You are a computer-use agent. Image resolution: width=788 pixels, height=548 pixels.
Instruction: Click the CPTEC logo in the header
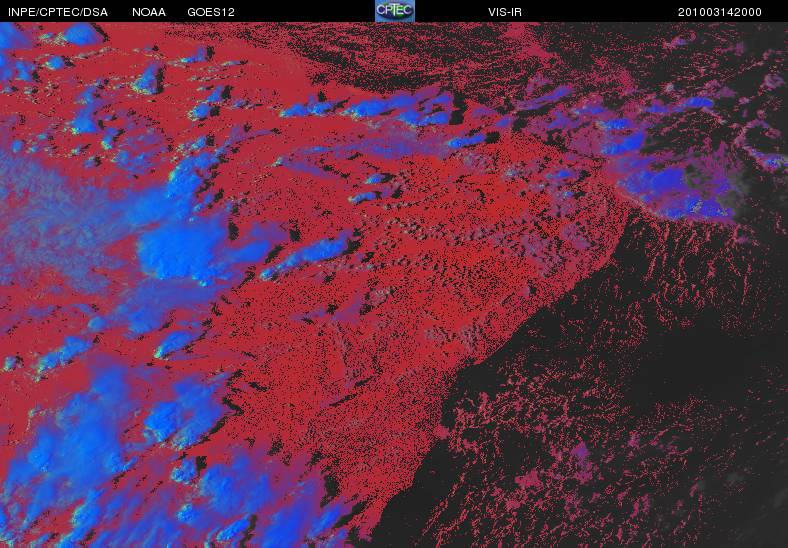[395, 11]
